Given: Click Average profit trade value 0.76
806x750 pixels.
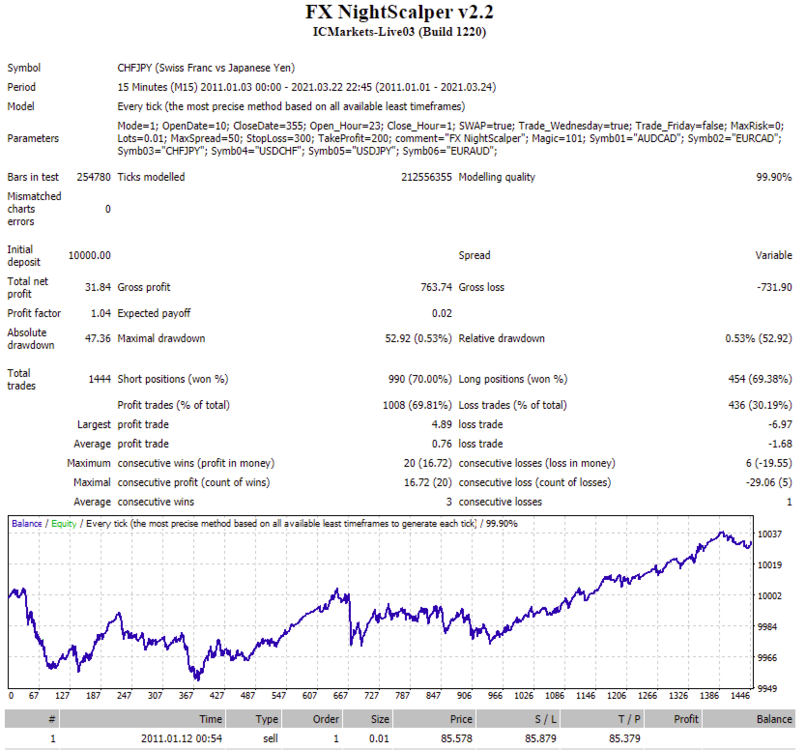Looking at the screenshot, I should 442,444.
